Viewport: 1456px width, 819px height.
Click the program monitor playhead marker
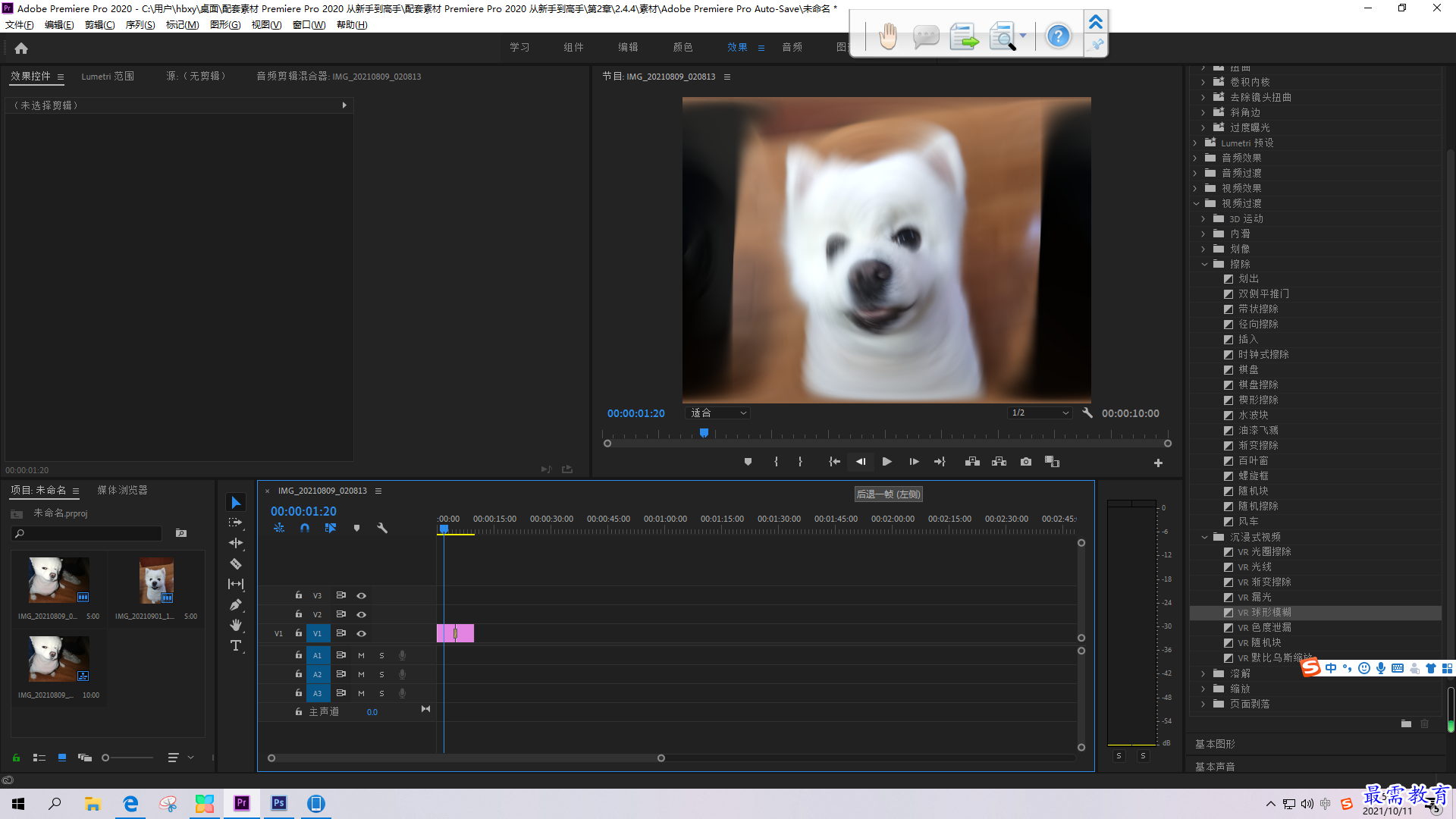point(704,433)
